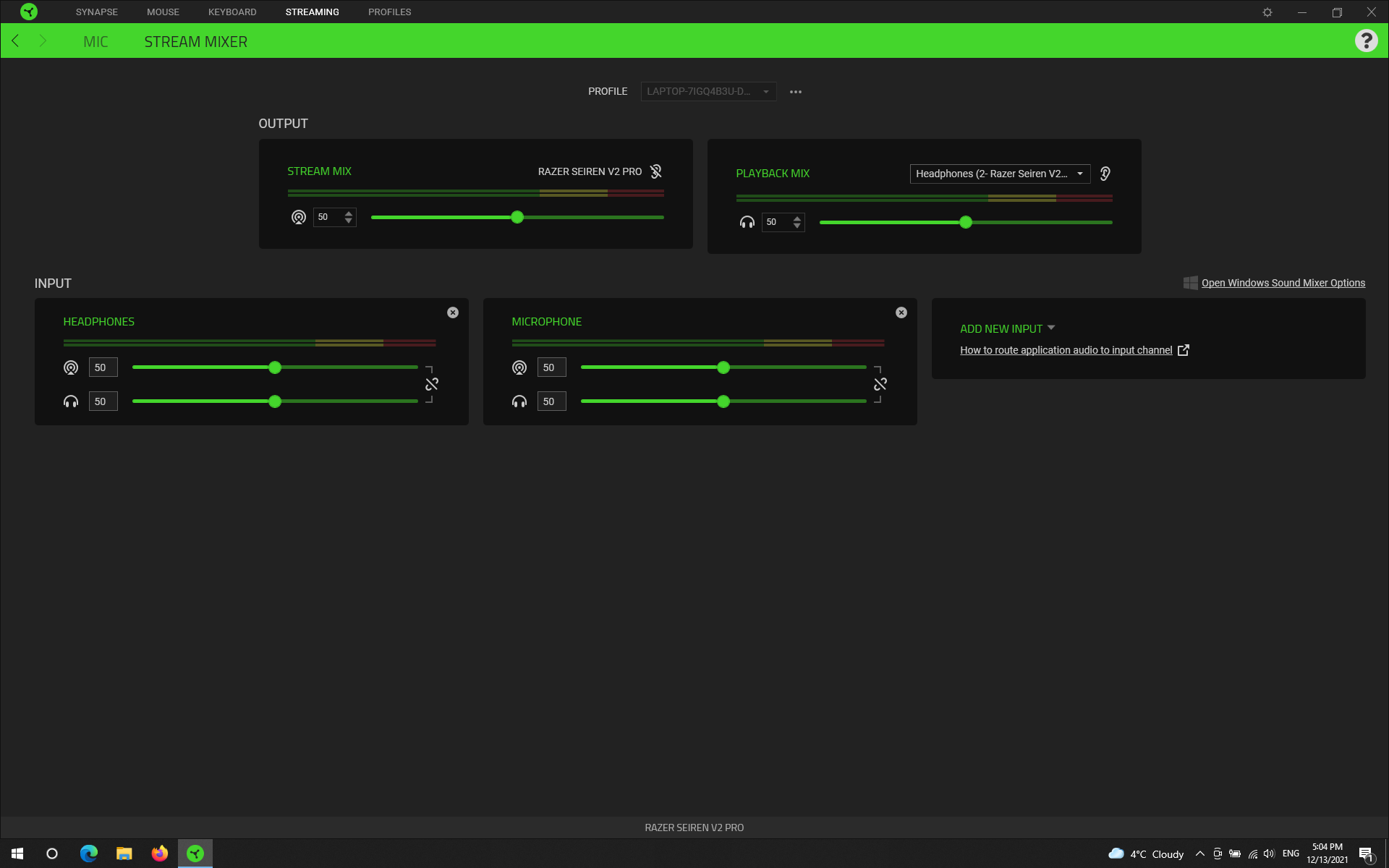
Task: Open the Playback Mix device dropdown
Action: [x=1000, y=174]
